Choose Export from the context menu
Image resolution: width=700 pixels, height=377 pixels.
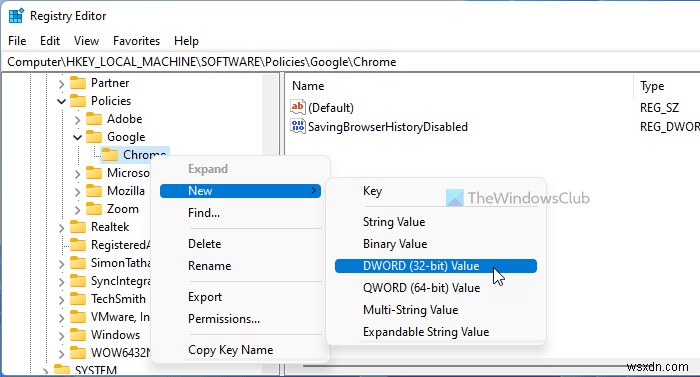tap(240, 297)
